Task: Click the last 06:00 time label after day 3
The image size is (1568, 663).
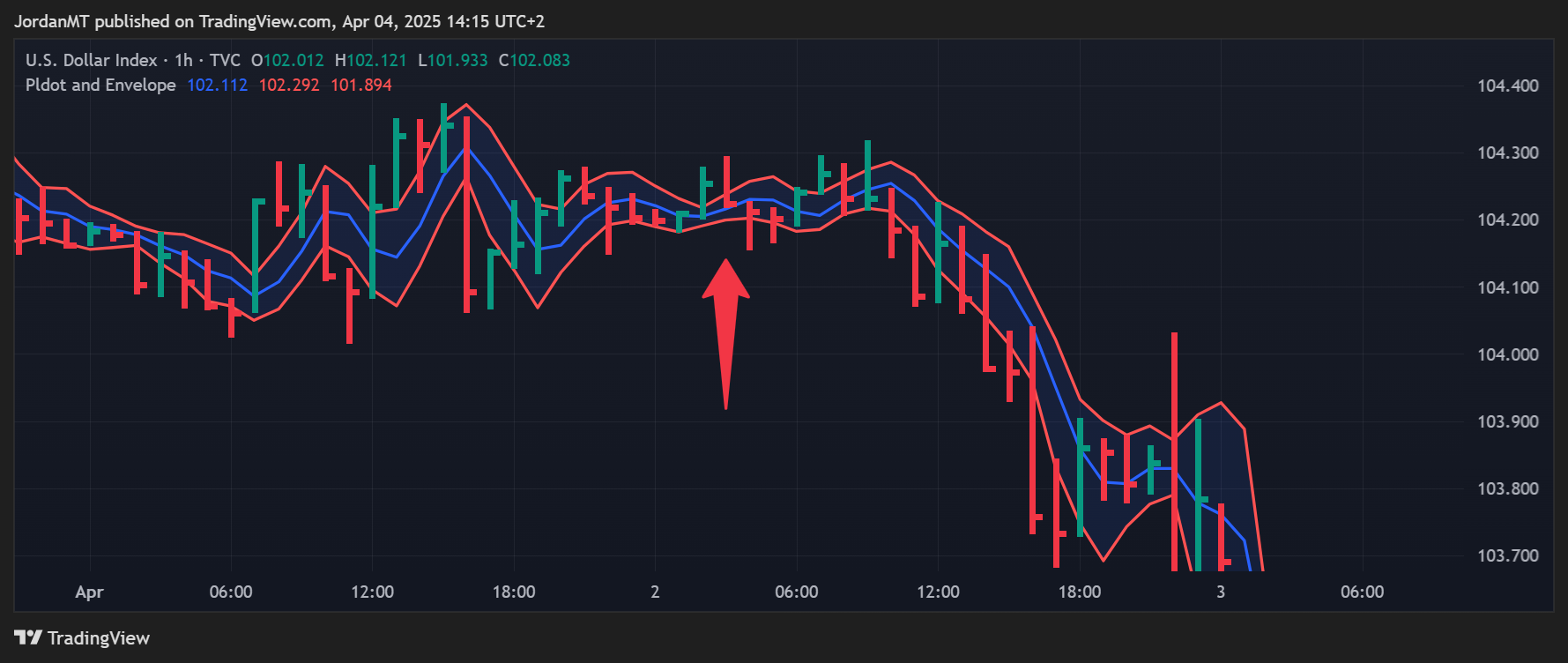Action: point(1363,592)
